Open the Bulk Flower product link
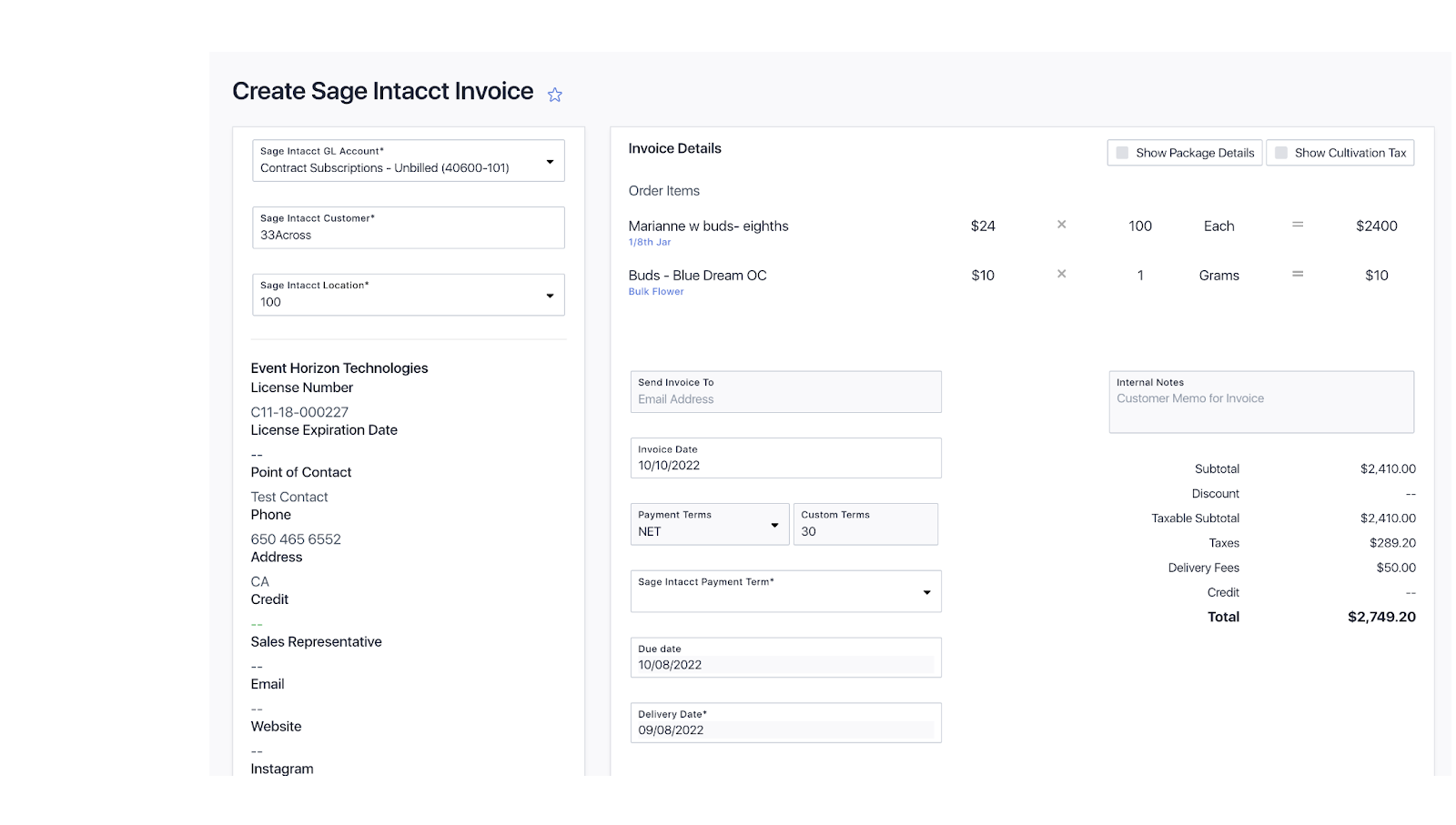Viewport: 1456px width, 825px height. click(655, 291)
